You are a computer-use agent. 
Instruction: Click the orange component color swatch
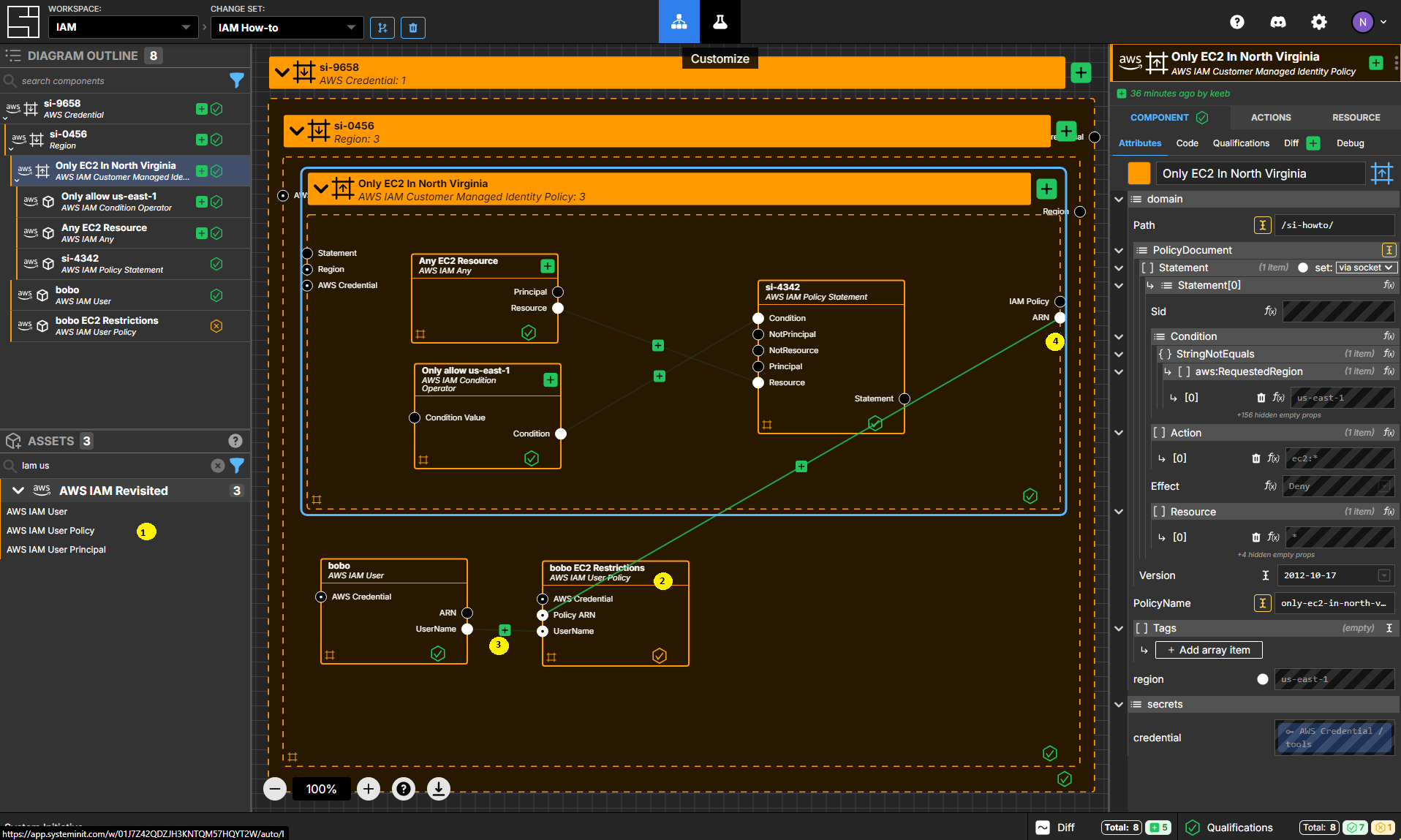pos(1139,173)
